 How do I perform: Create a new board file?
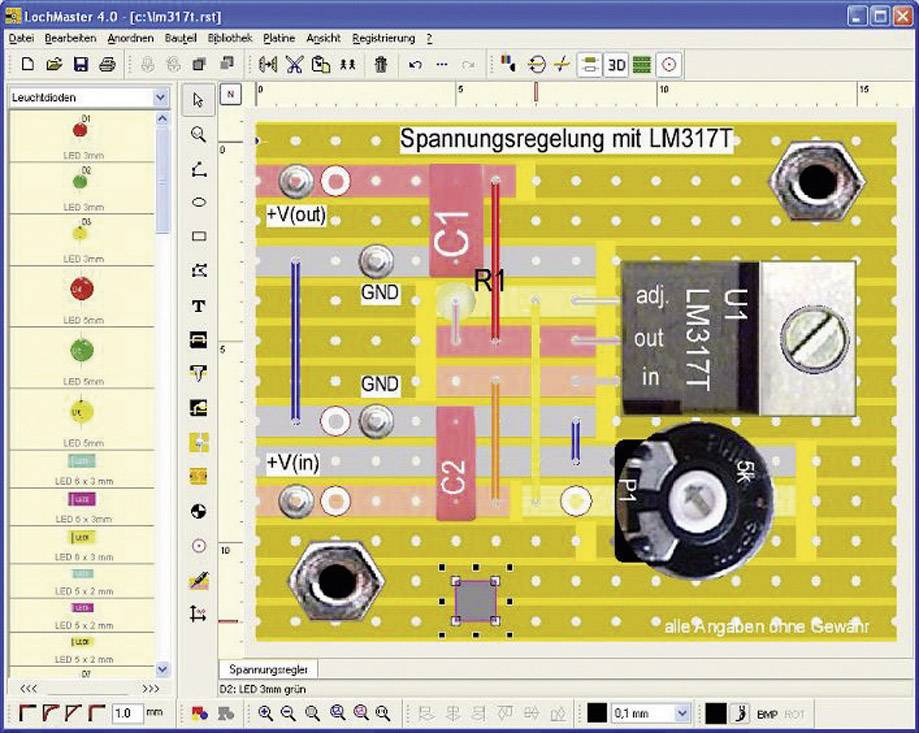[x=28, y=64]
